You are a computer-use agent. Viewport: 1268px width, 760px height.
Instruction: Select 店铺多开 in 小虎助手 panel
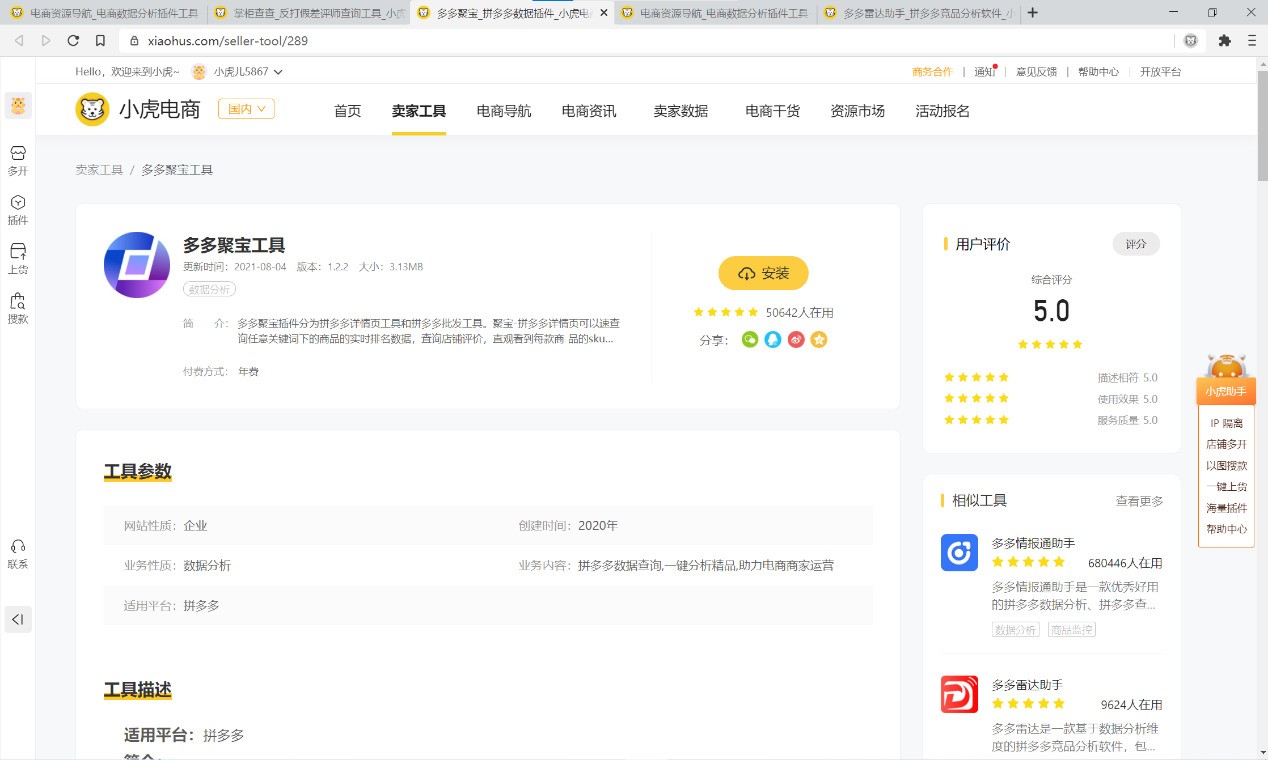pyautogui.click(x=1226, y=444)
